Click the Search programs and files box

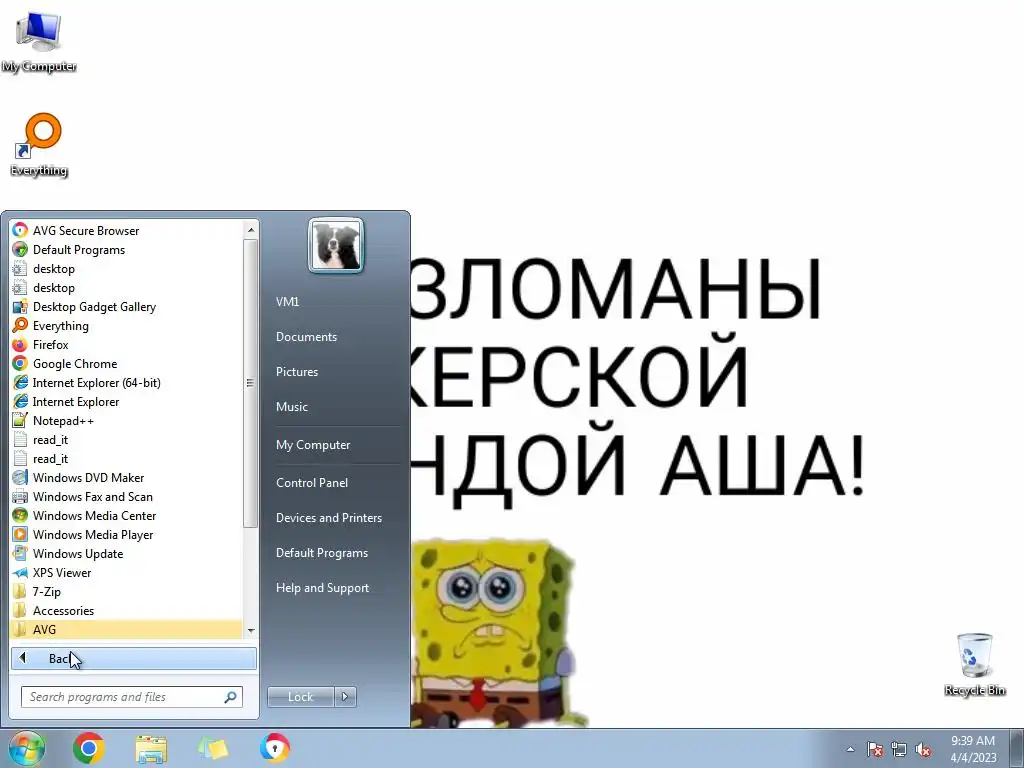[132, 697]
